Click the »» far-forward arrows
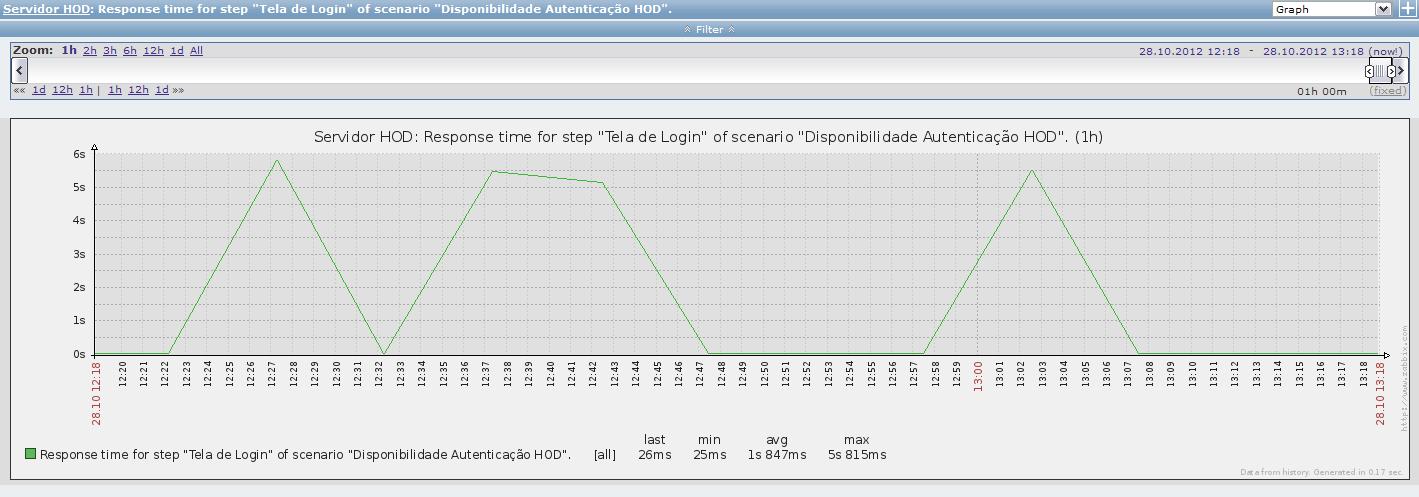 point(178,90)
